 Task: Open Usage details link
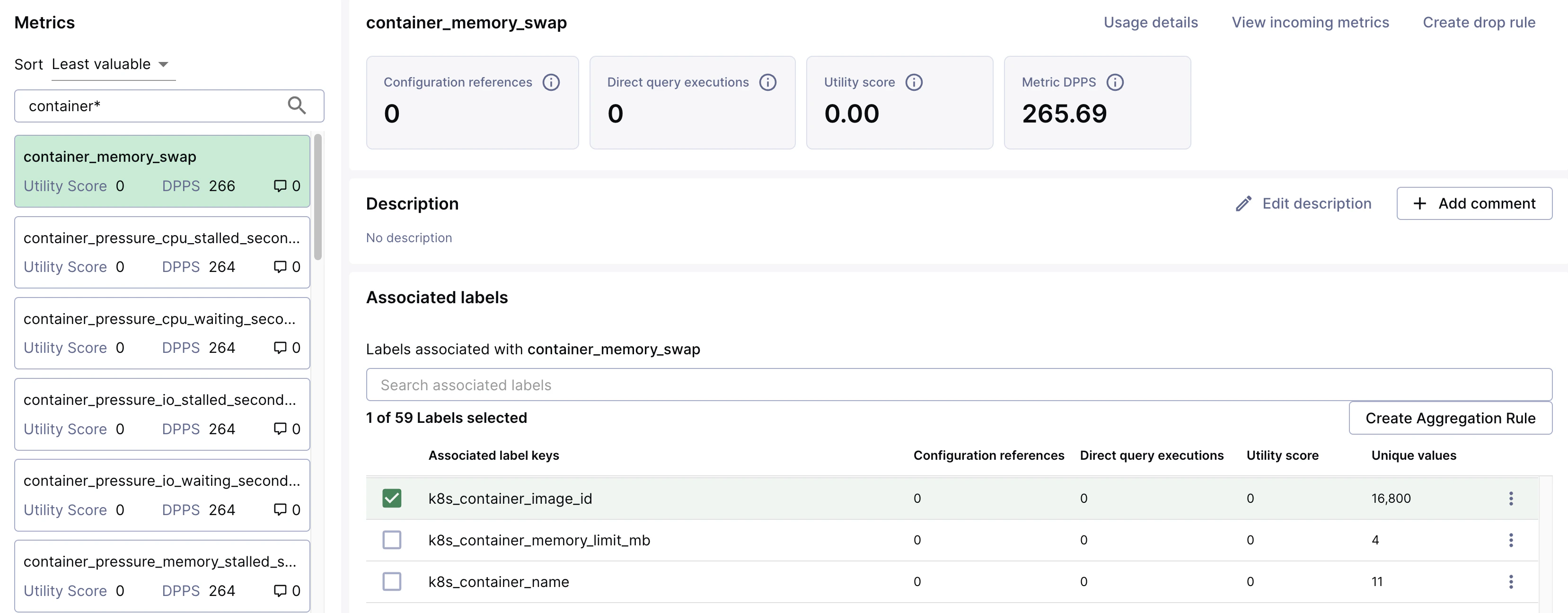tap(1150, 23)
